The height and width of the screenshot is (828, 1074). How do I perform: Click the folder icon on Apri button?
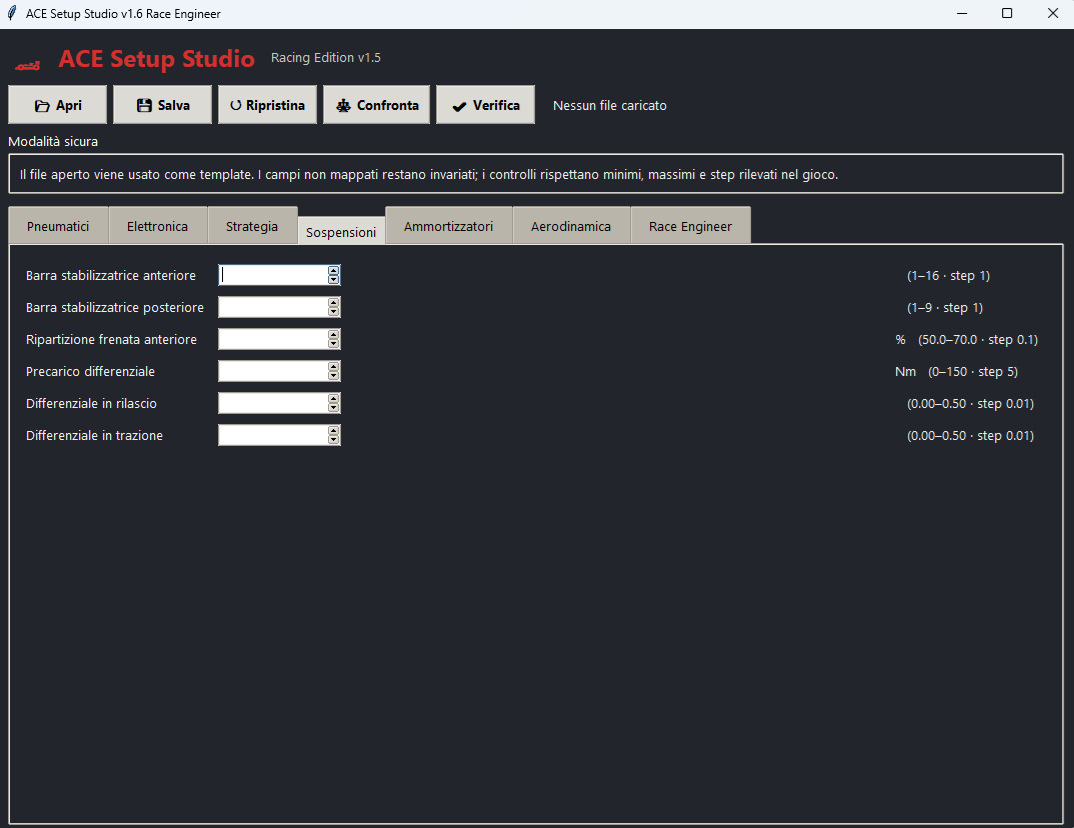coord(42,105)
